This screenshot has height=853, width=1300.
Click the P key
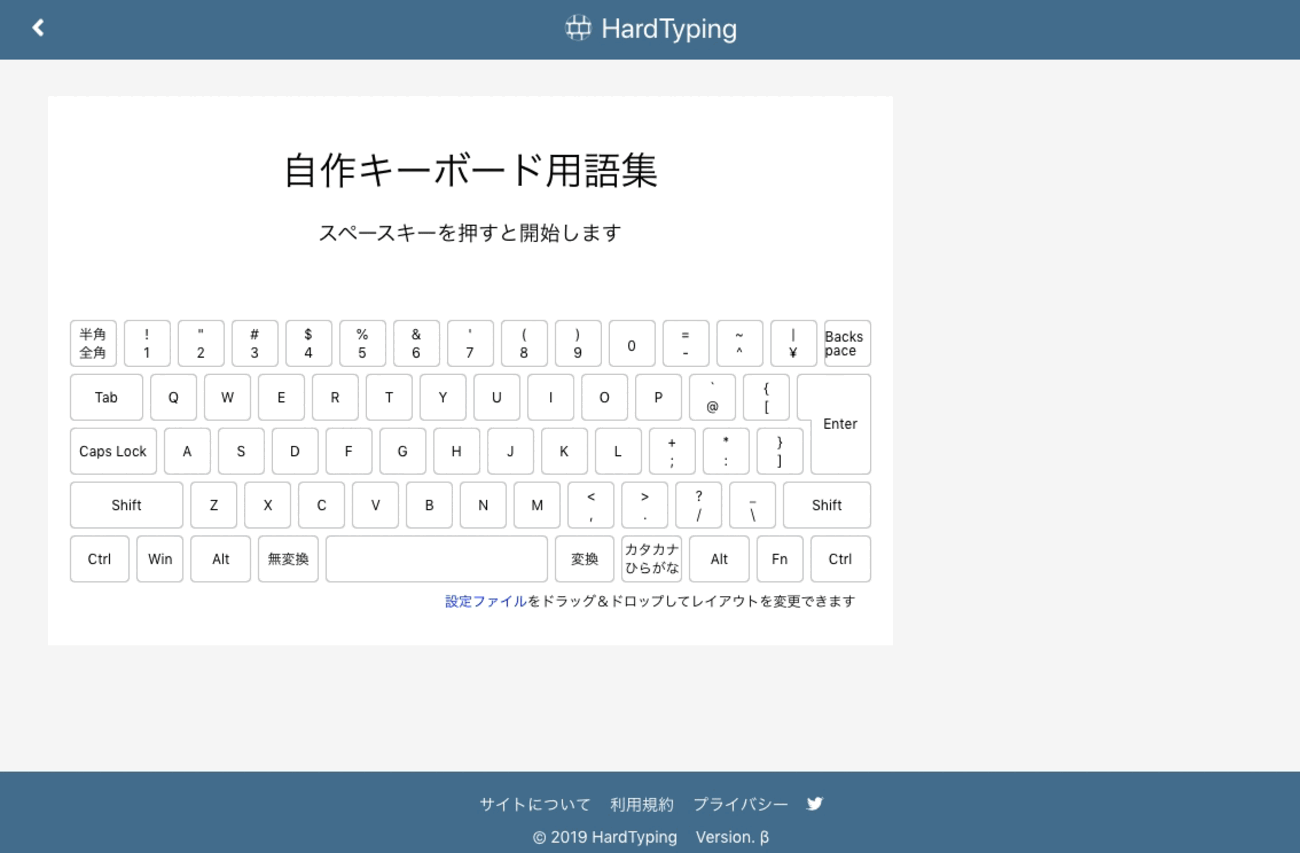[659, 397]
